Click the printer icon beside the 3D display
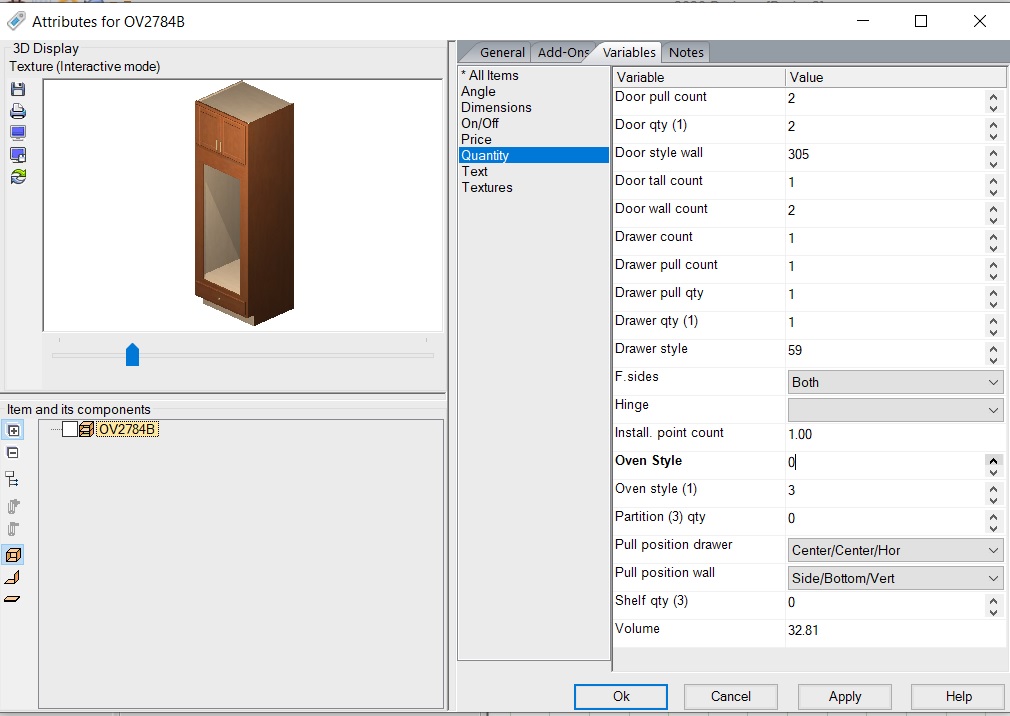1010x716 pixels. tap(18, 111)
